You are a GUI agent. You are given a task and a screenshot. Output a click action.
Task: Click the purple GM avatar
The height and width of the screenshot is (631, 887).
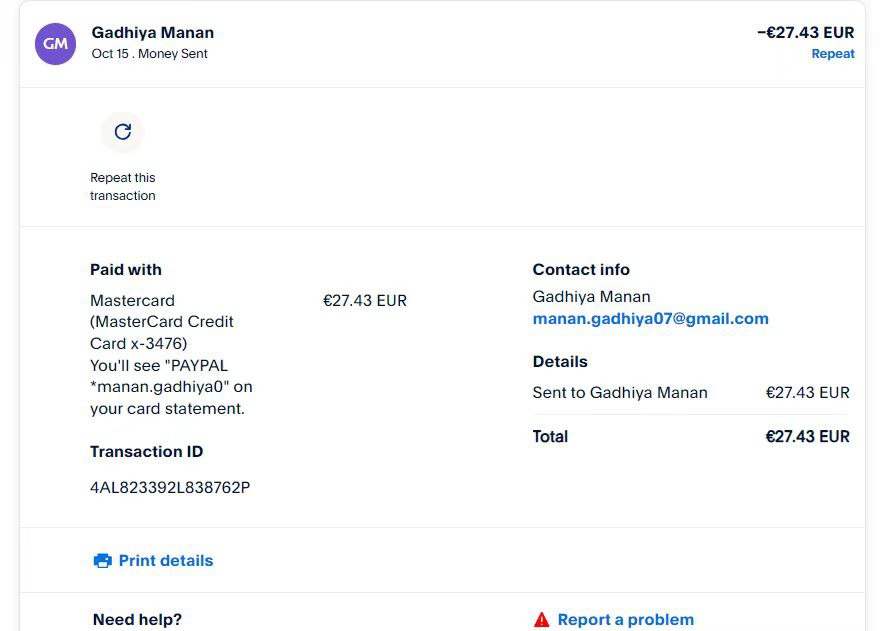coord(55,44)
